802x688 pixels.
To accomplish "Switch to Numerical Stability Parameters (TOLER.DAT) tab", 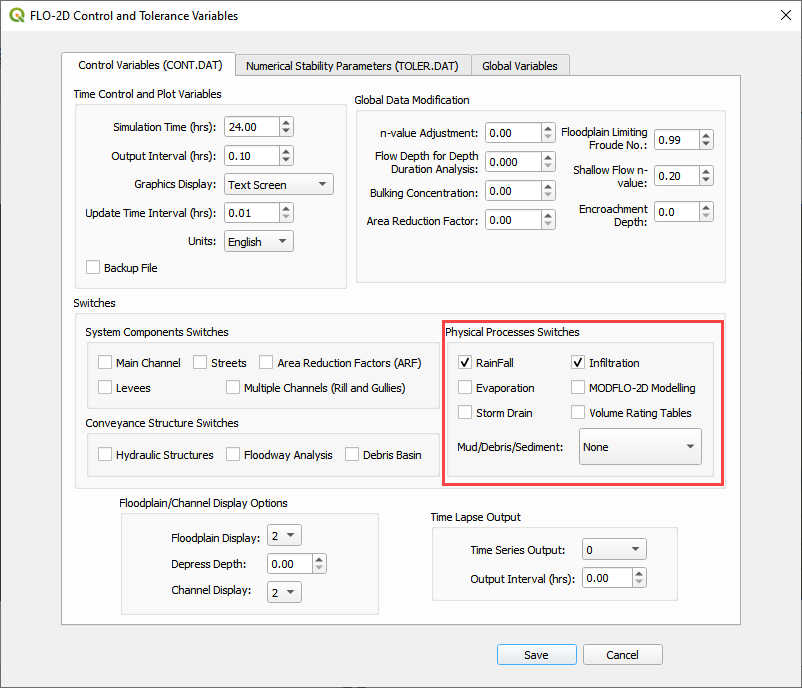I will coord(352,66).
